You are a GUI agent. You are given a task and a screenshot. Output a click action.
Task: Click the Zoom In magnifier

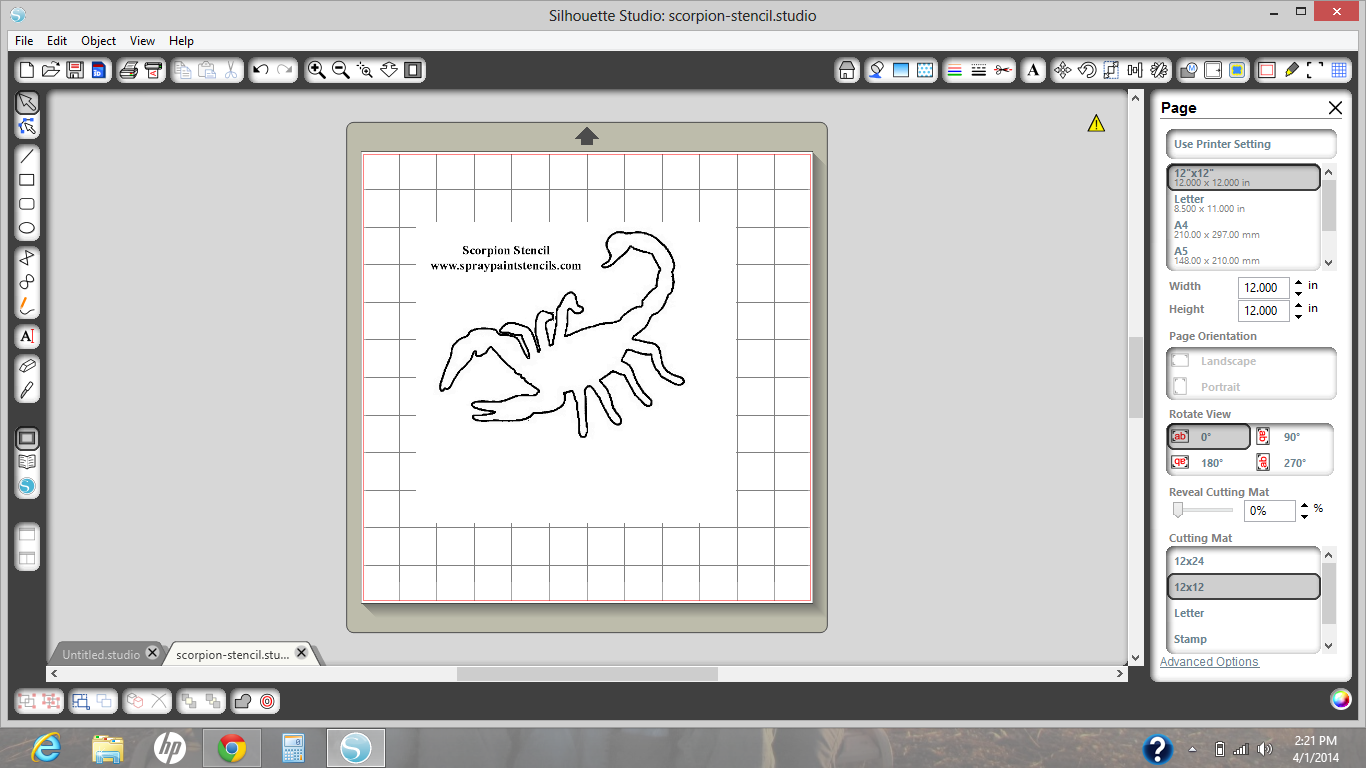click(x=317, y=70)
